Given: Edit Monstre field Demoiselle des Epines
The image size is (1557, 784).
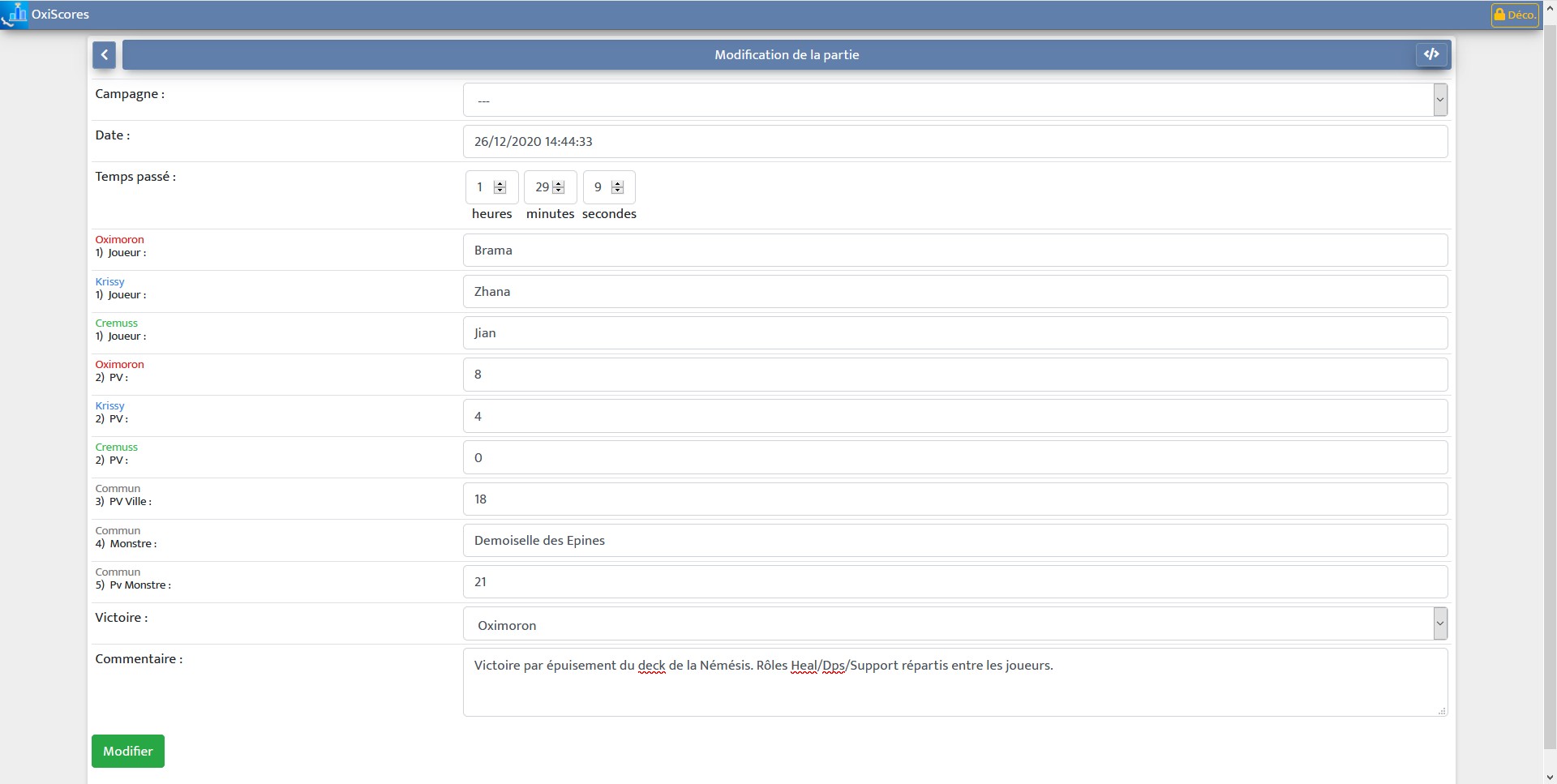Looking at the screenshot, I should (955, 540).
